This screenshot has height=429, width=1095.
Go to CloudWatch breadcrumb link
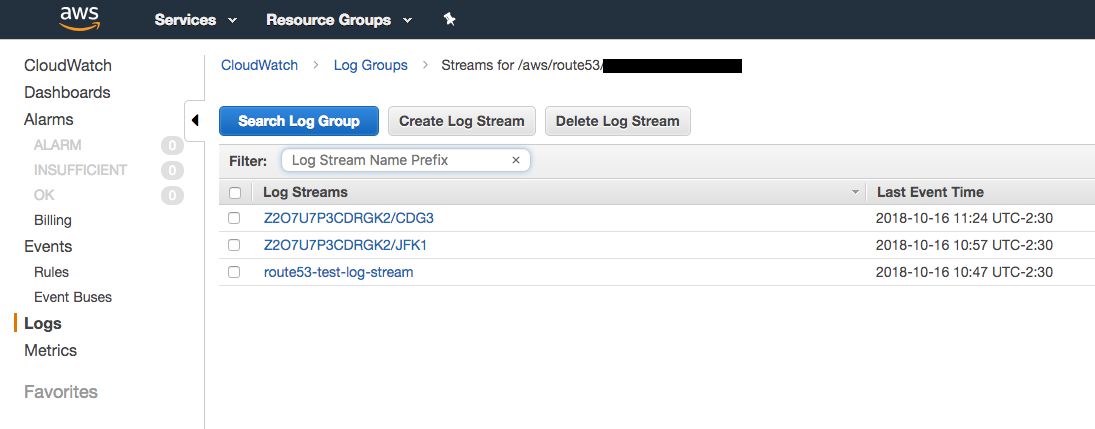pyautogui.click(x=259, y=65)
